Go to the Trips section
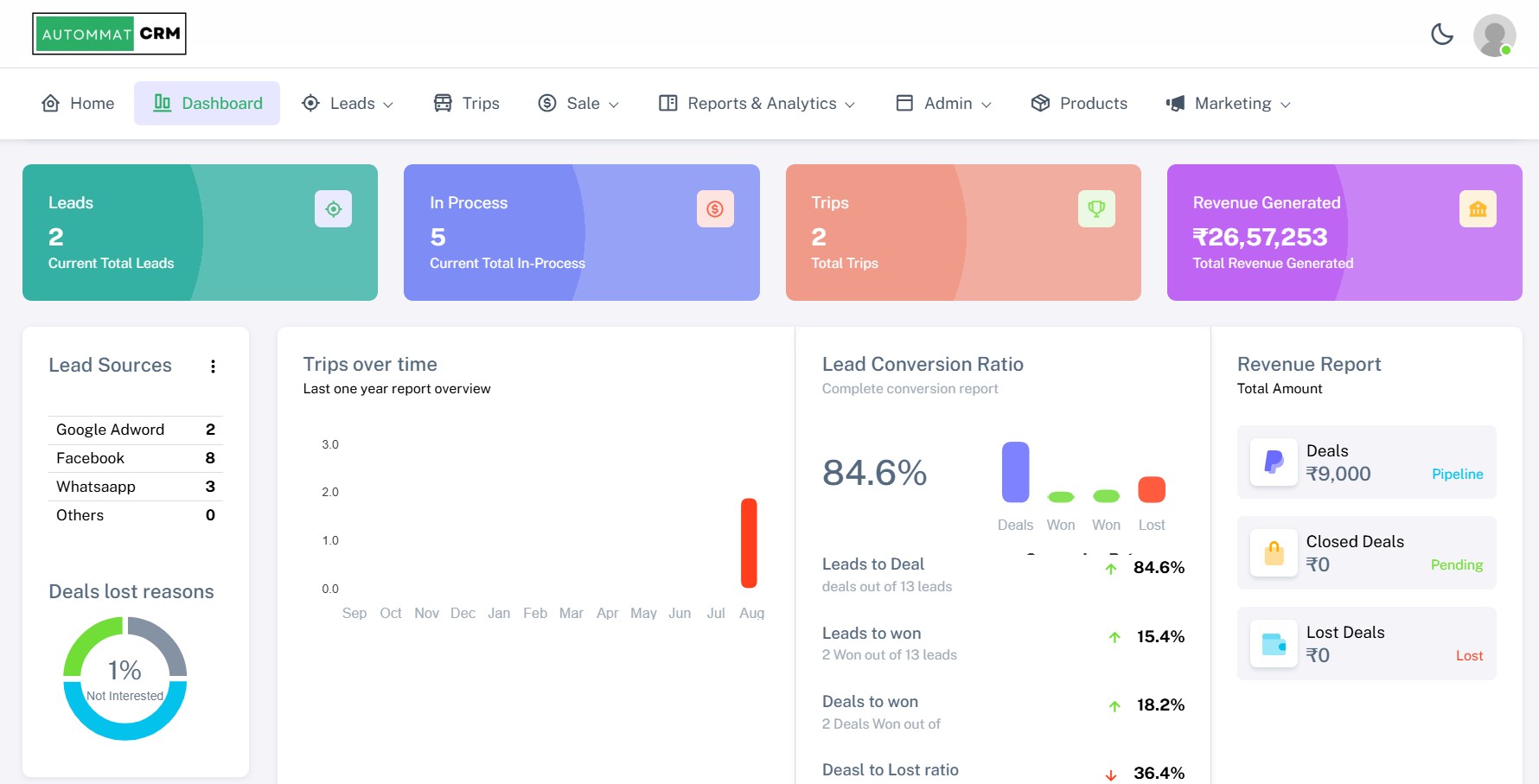The width and height of the screenshot is (1539, 784). coord(465,103)
